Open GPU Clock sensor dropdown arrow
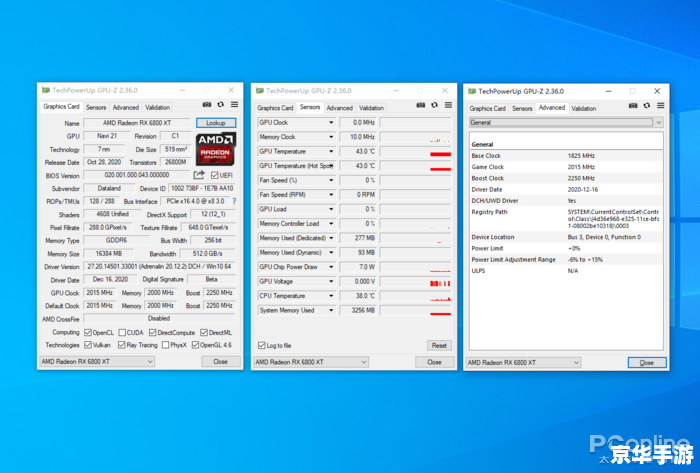This screenshot has width=700, height=473. (x=331, y=122)
